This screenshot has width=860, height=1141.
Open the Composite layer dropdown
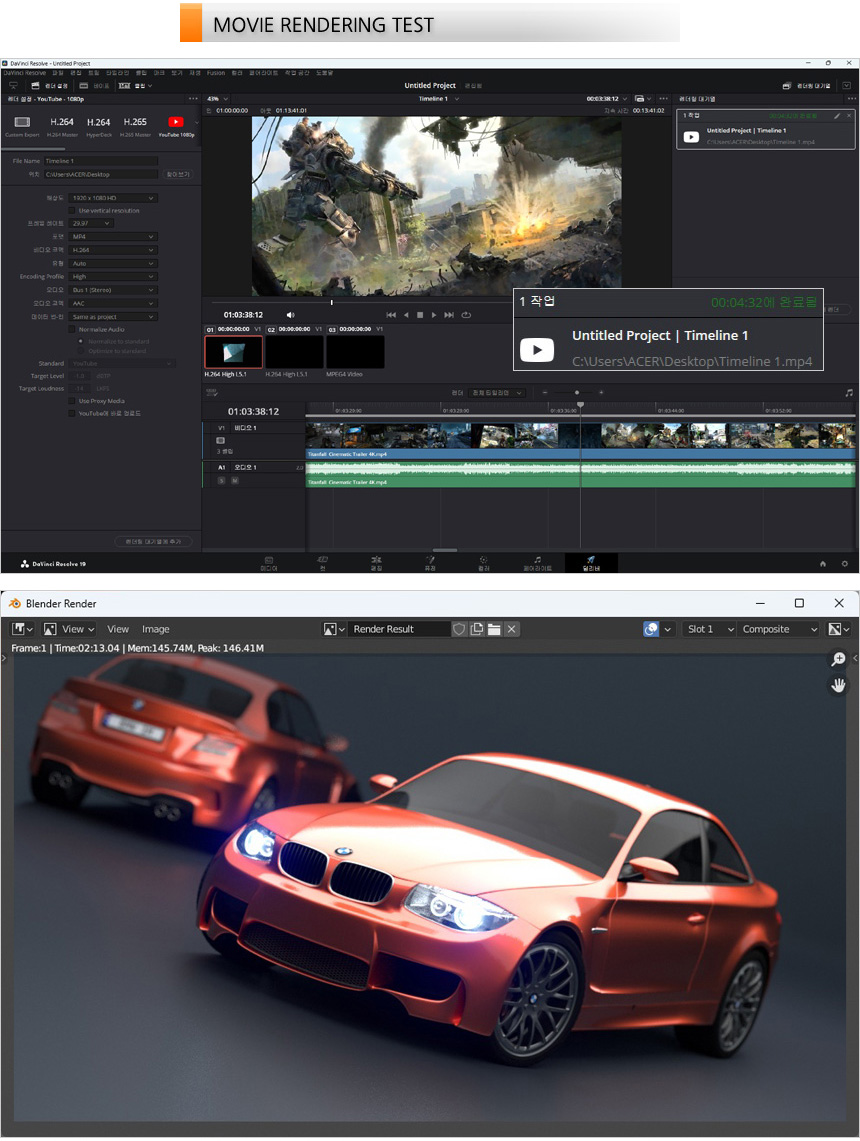coord(778,629)
